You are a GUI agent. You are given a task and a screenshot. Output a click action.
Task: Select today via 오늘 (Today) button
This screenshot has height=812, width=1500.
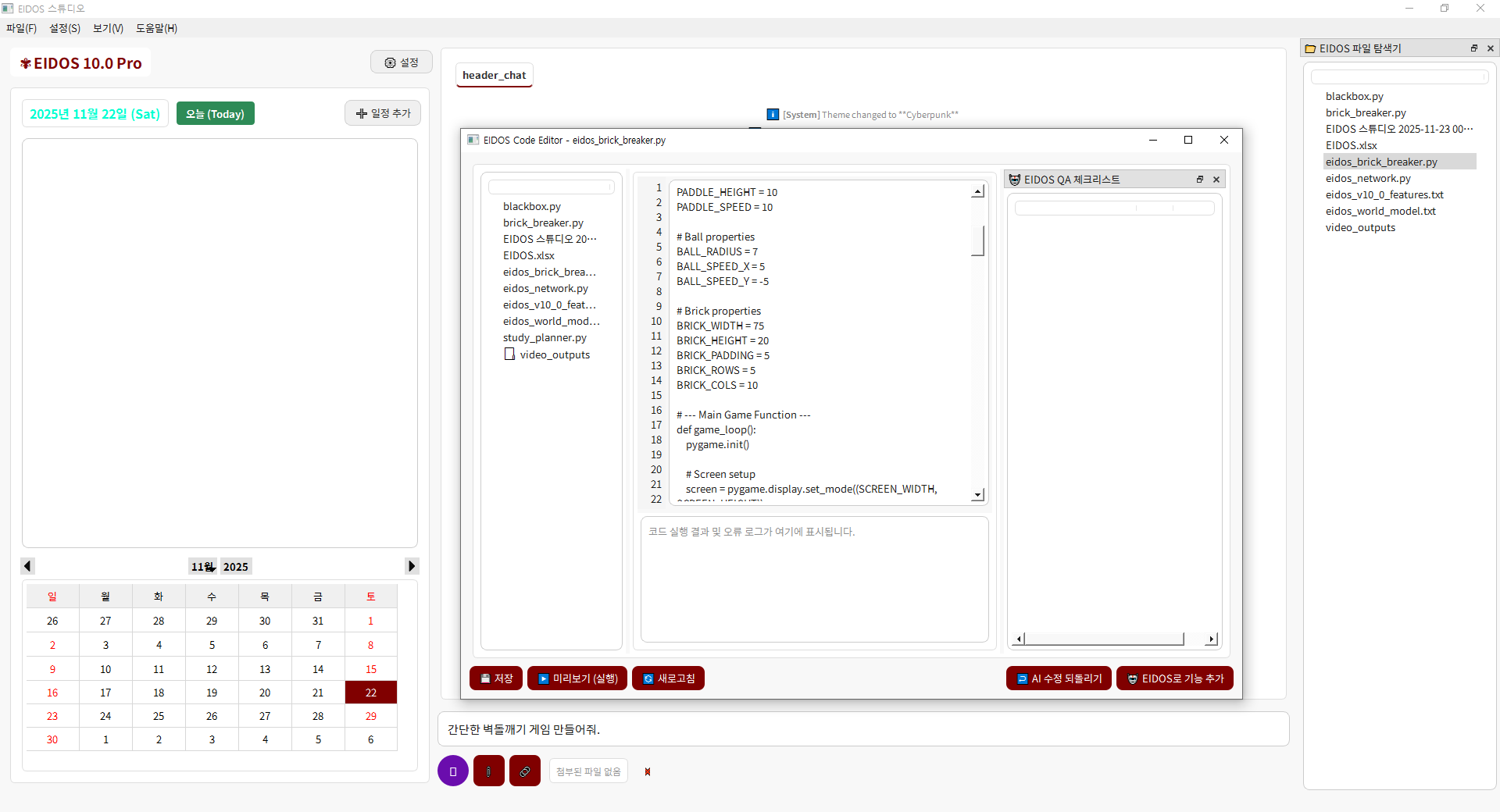point(215,113)
